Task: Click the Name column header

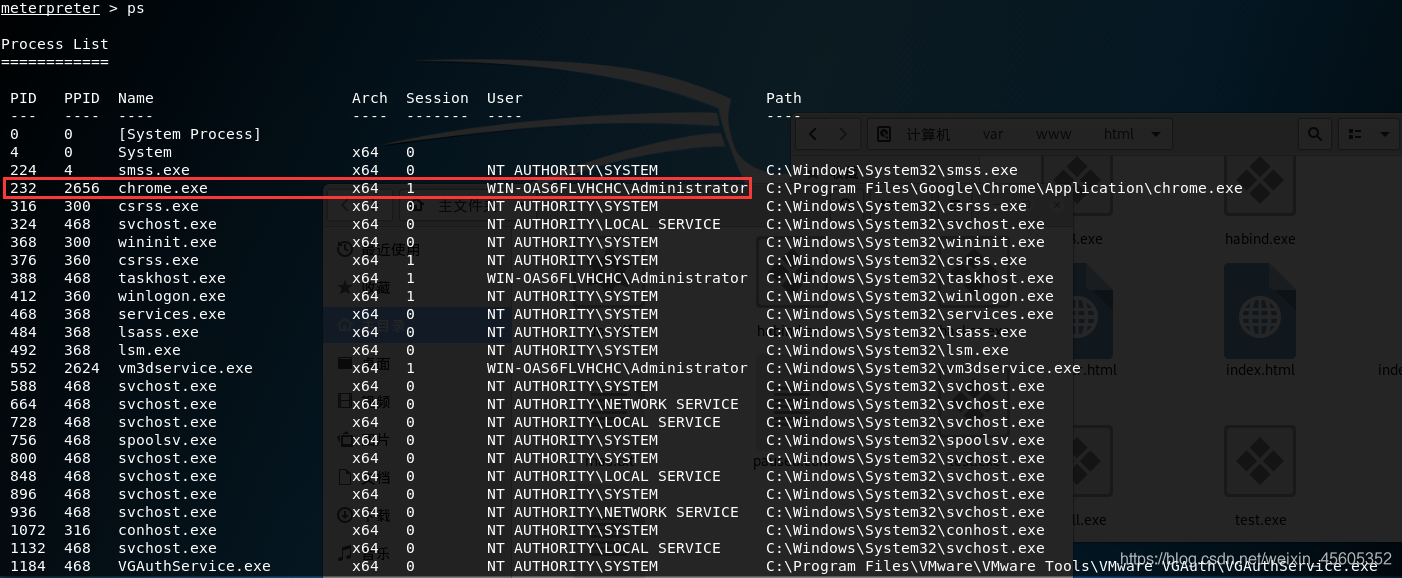Action: 136,98
